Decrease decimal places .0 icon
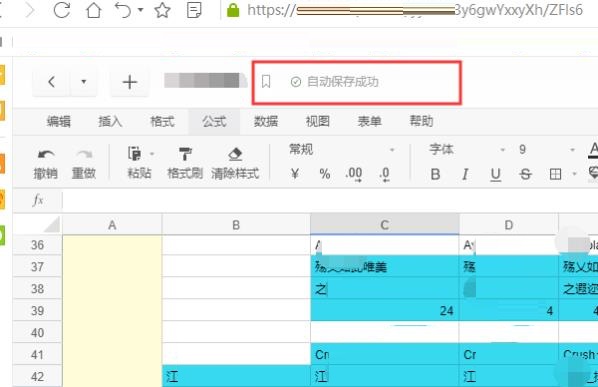Screen dimensions: 598x387 [385, 175]
